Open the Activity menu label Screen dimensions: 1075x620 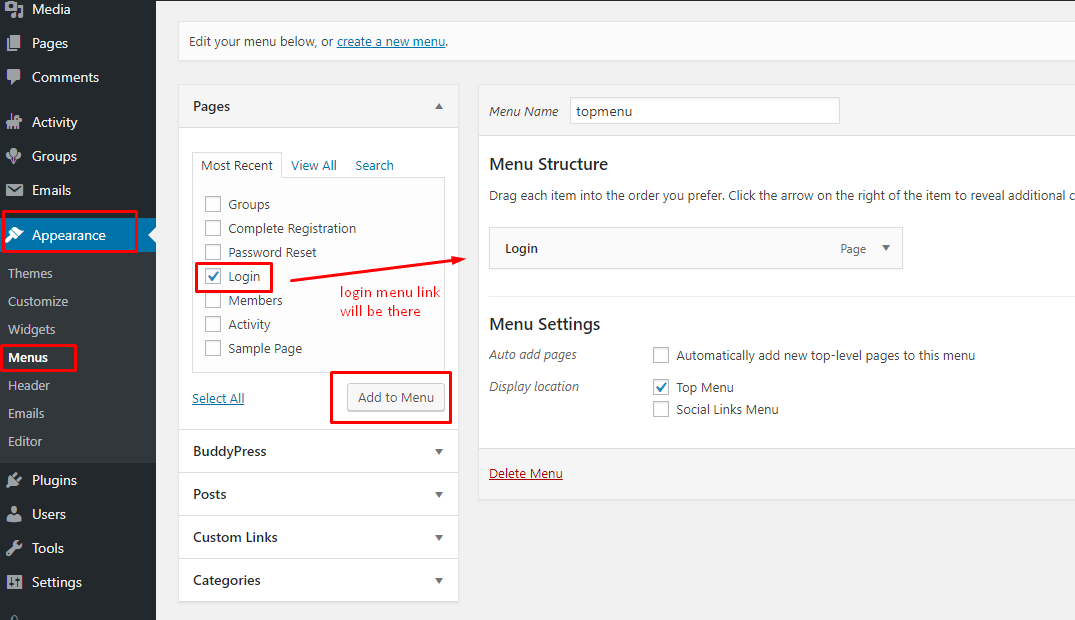(x=55, y=122)
